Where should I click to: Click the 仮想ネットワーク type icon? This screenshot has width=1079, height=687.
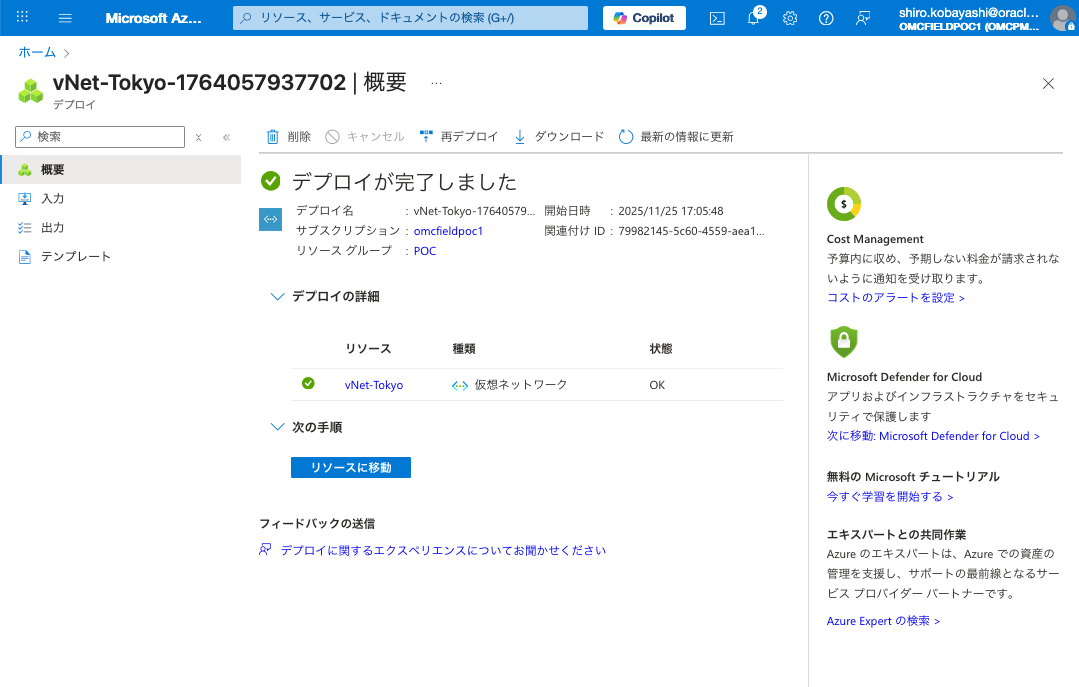point(460,385)
